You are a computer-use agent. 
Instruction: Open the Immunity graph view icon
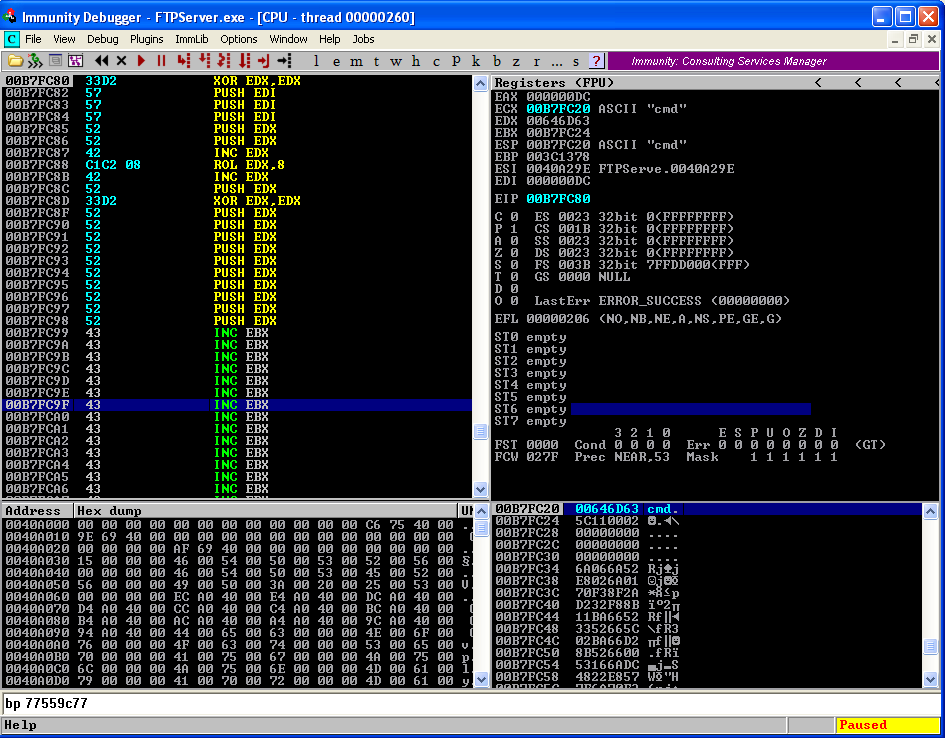tap(75, 61)
